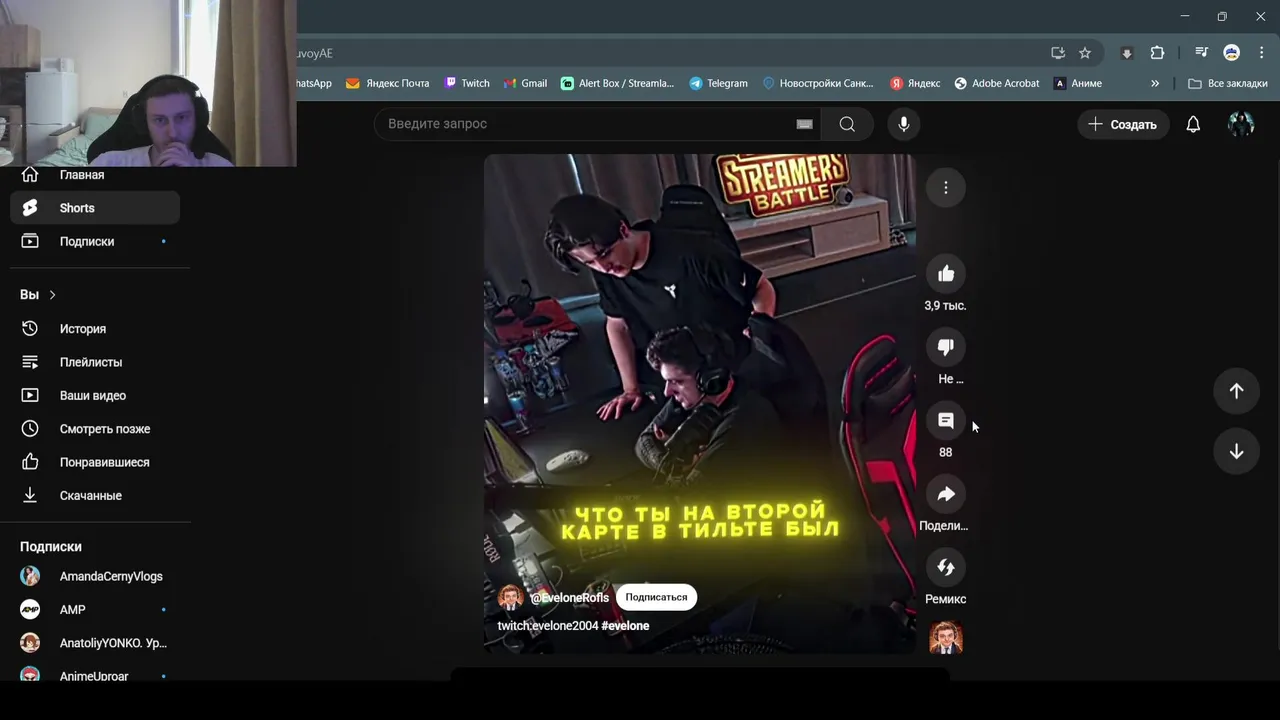Open Shorts three-dot options menu
Screen dimensions: 1280x720
coord(945,187)
